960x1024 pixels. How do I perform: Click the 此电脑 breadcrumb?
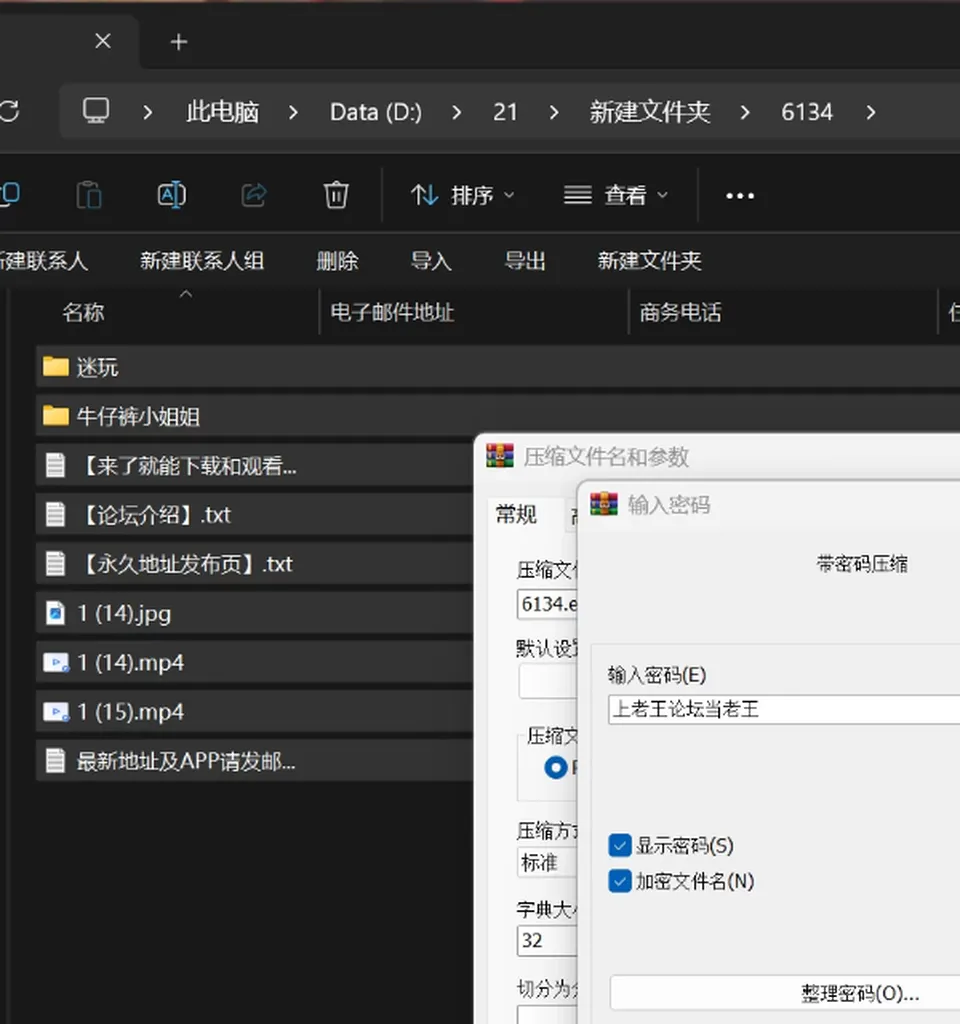(222, 112)
